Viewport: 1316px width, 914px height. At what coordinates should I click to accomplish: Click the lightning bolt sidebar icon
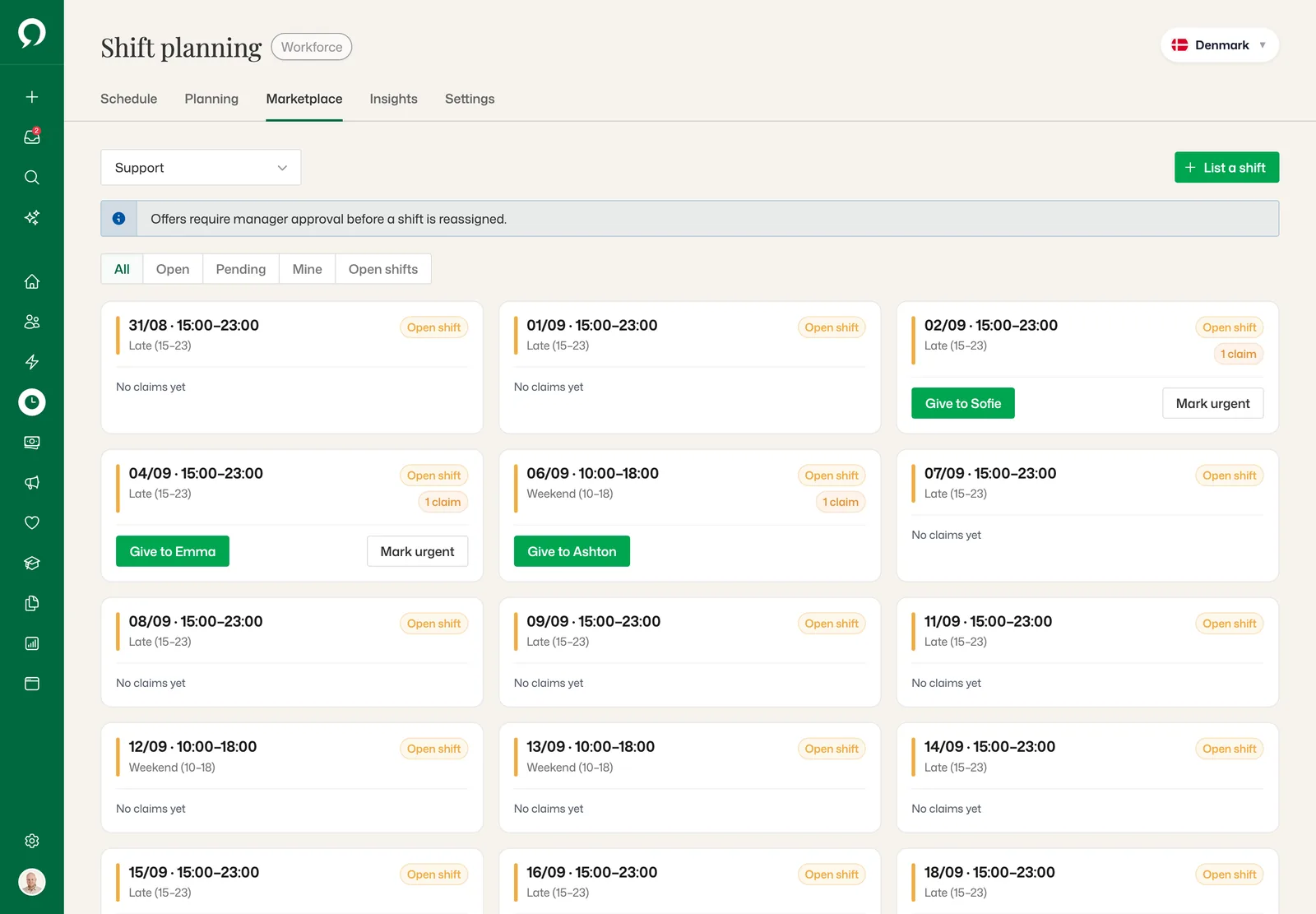coord(32,362)
